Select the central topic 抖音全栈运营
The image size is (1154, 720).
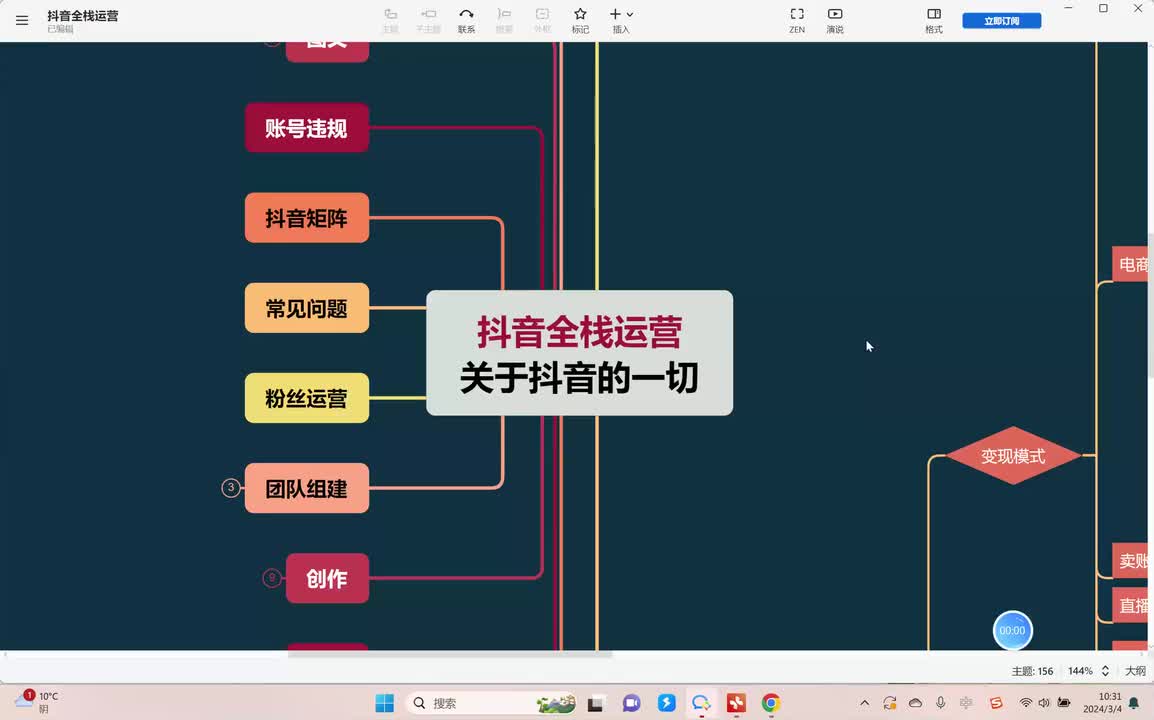click(x=580, y=353)
